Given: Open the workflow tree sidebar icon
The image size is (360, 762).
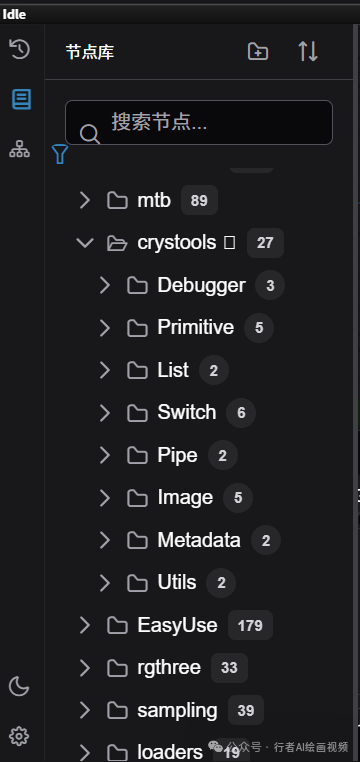Looking at the screenshot, I should [x=19, y=149].
